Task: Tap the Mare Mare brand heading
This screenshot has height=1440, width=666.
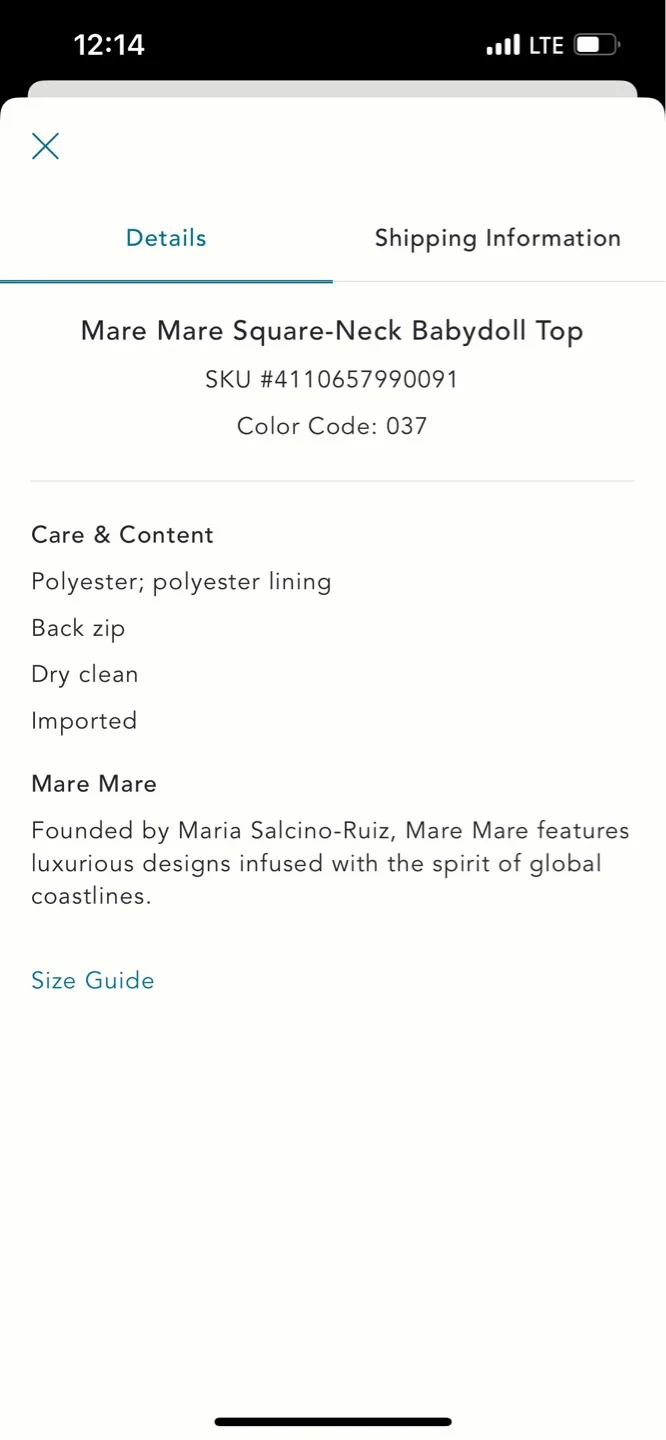Action: [94, 784]
